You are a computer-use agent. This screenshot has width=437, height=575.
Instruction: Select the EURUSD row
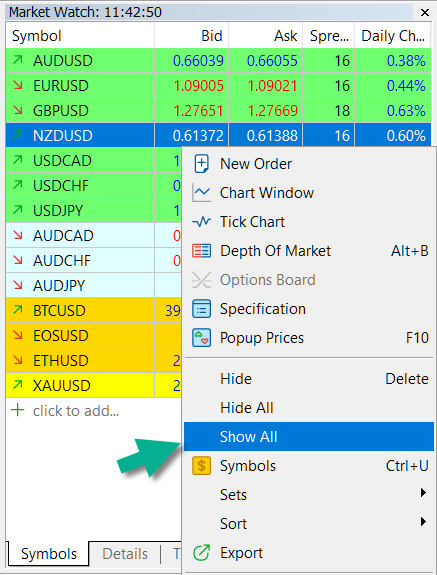coord(218,85)
